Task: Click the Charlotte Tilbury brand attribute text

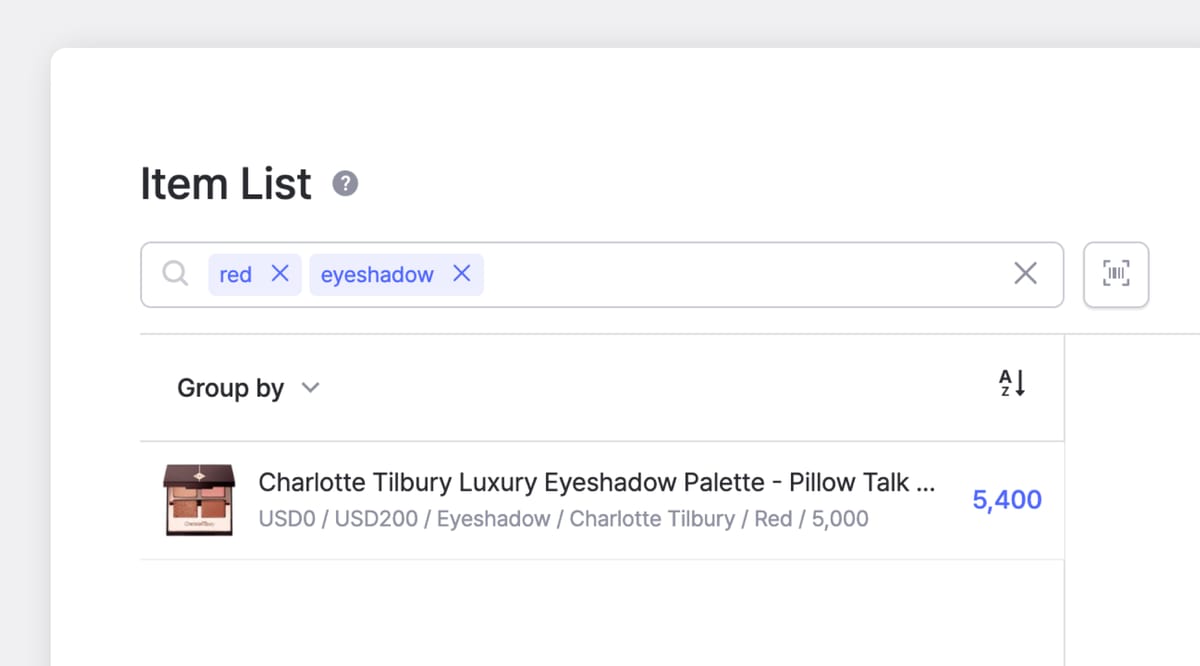Action: [652, 519]
